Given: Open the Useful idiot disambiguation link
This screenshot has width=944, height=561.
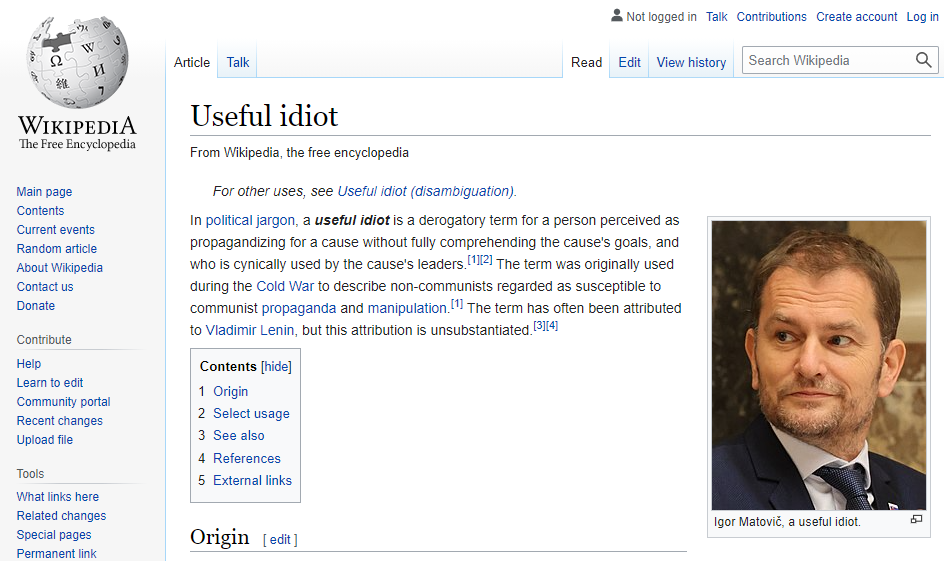Looking at the screenshot, I should coord(426,191).
